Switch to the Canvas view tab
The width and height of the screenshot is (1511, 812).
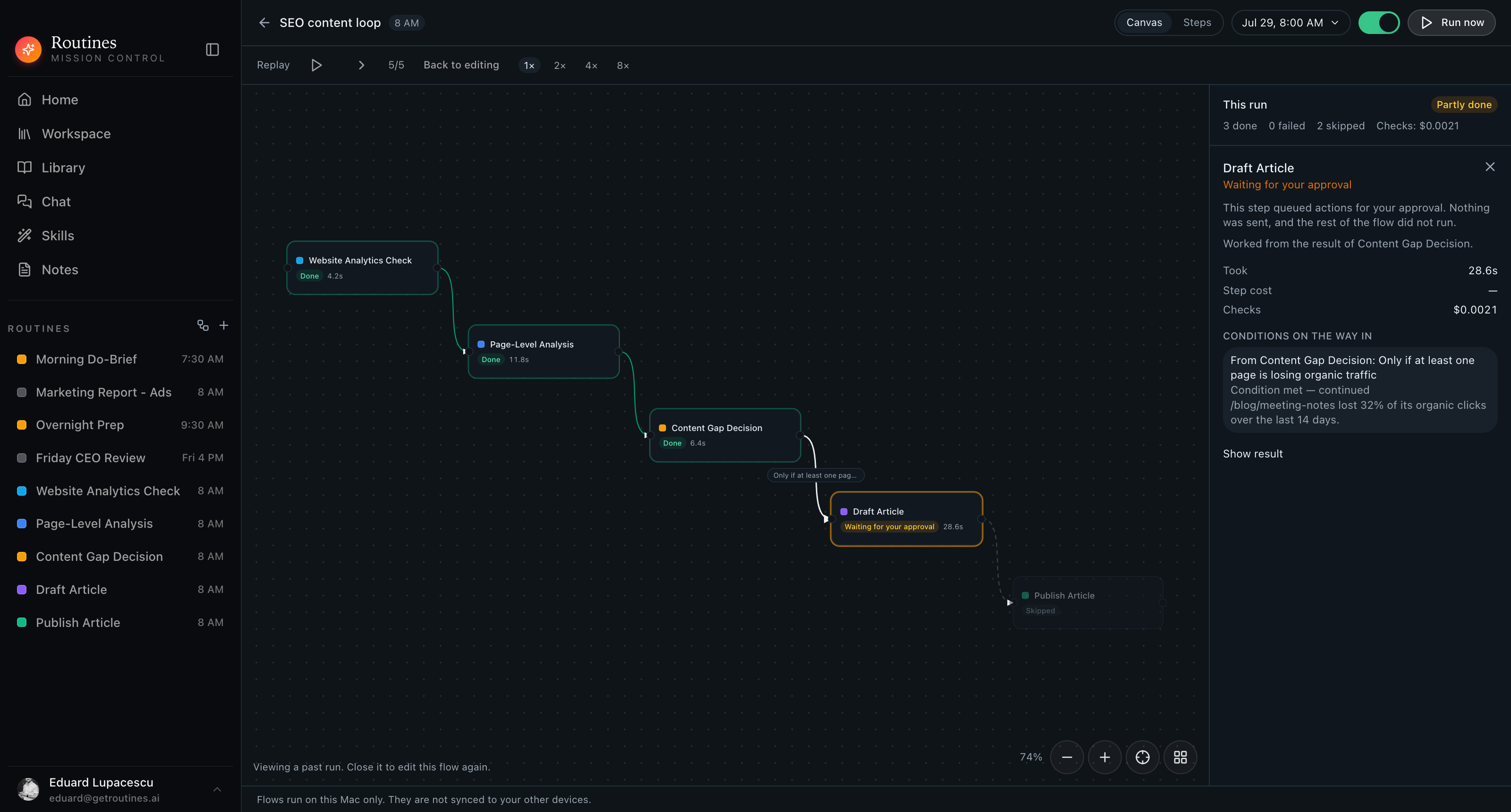click(x=1144, y=23)
